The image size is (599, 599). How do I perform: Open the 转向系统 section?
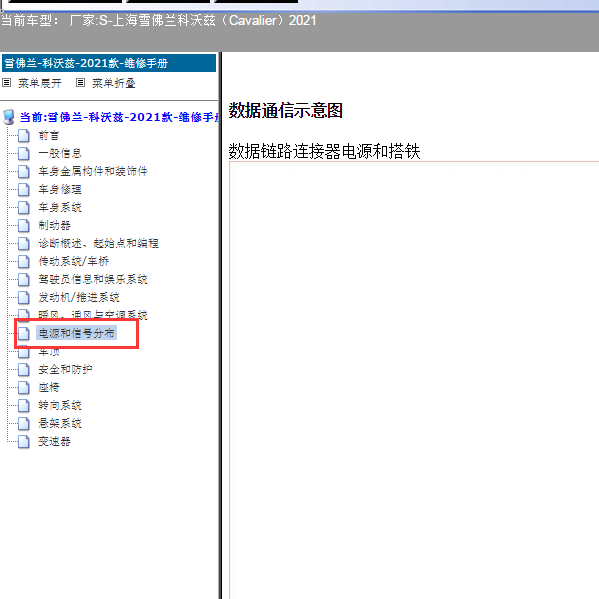60,405
